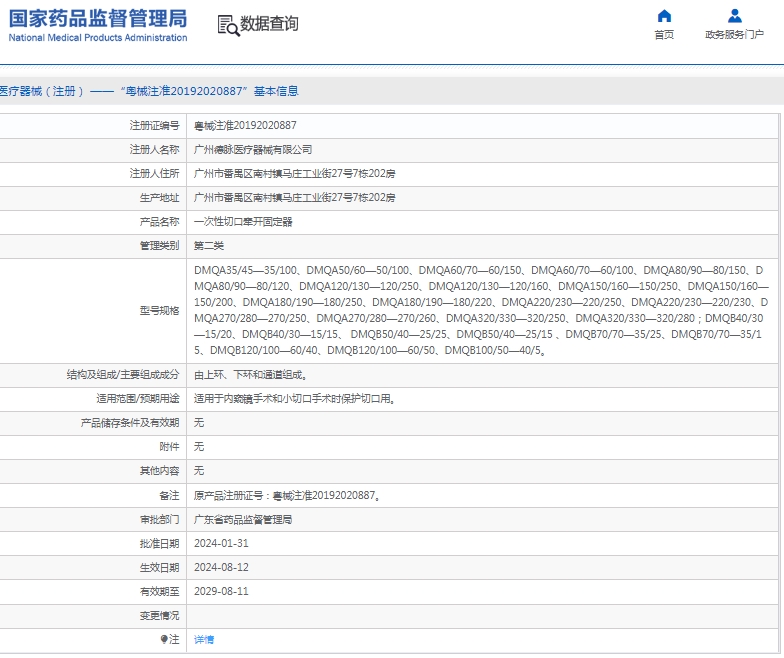Click the 型号规格 row label
The image size is (784, 658).
(x=160, y=310)
